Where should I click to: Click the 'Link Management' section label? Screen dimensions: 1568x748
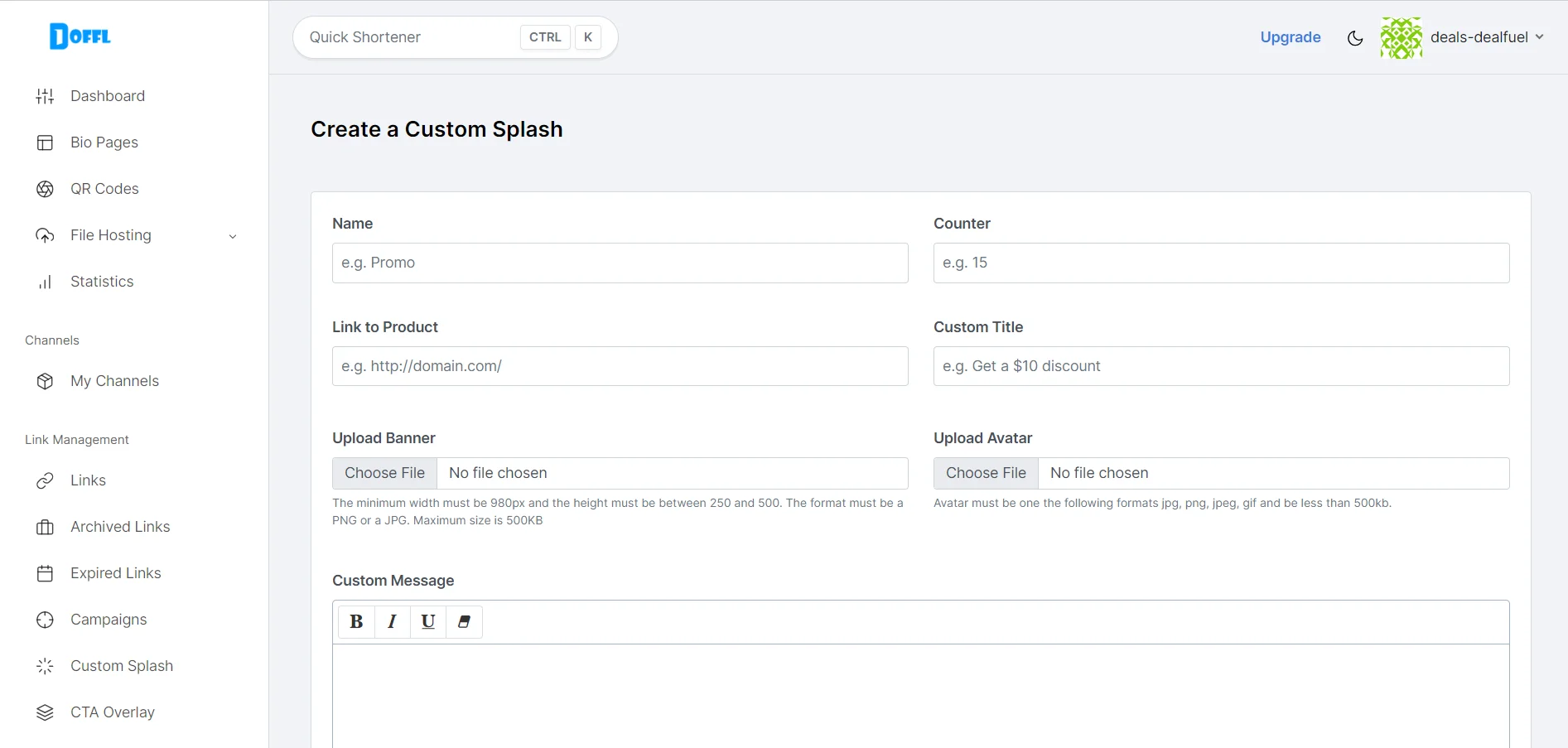77,440
